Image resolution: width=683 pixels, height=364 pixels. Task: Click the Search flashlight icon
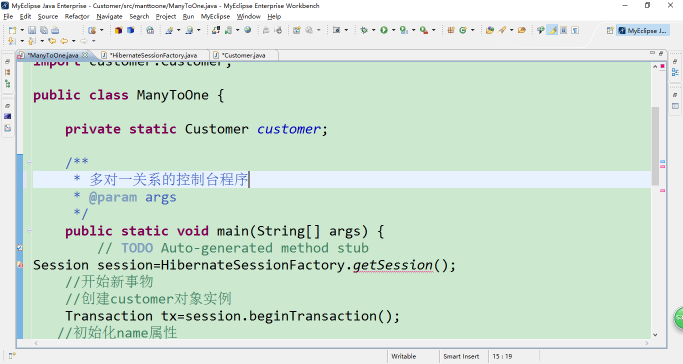(x=502, y=30)
